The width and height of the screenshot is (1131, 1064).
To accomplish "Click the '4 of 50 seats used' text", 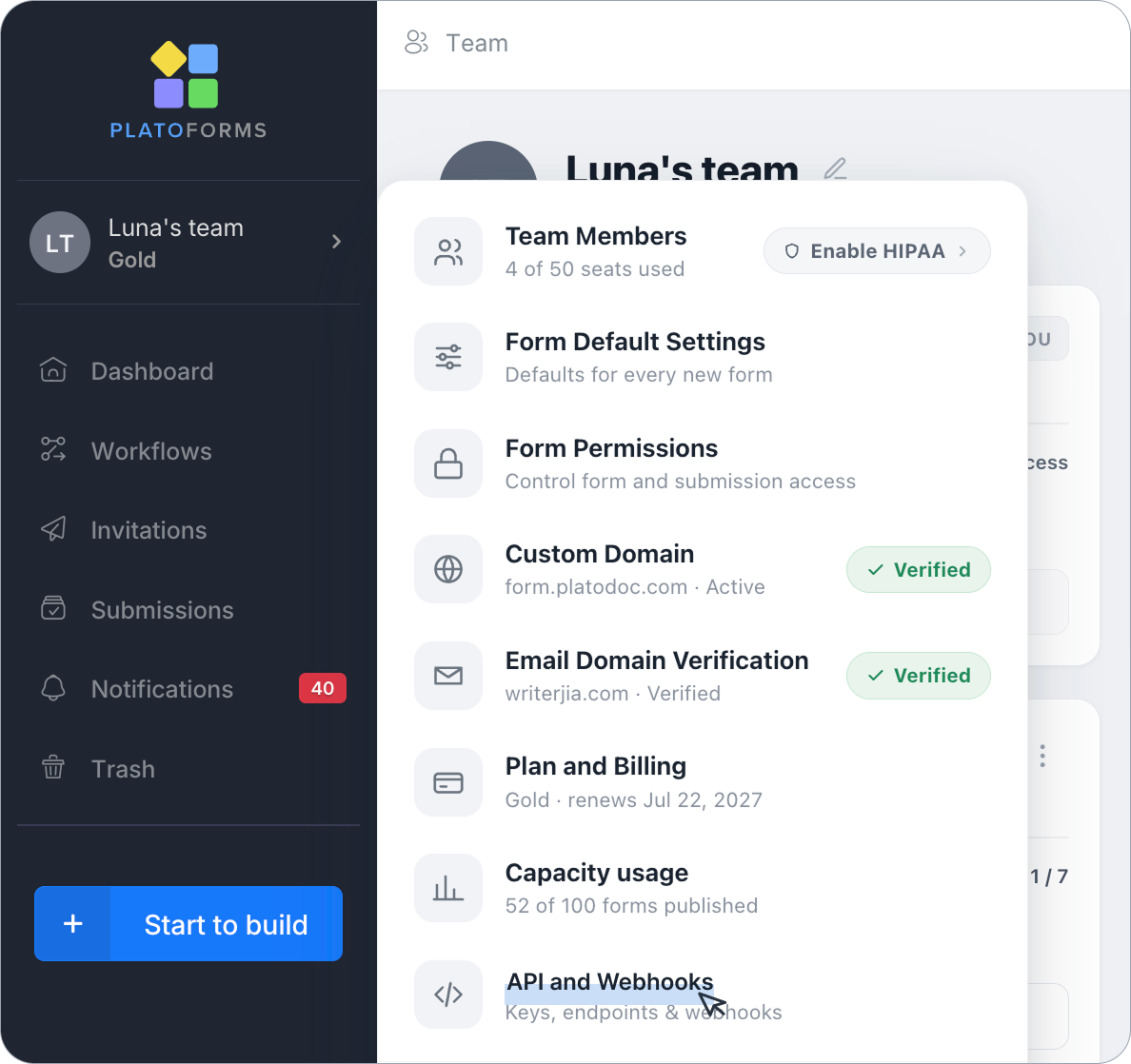I will [595, 269].
